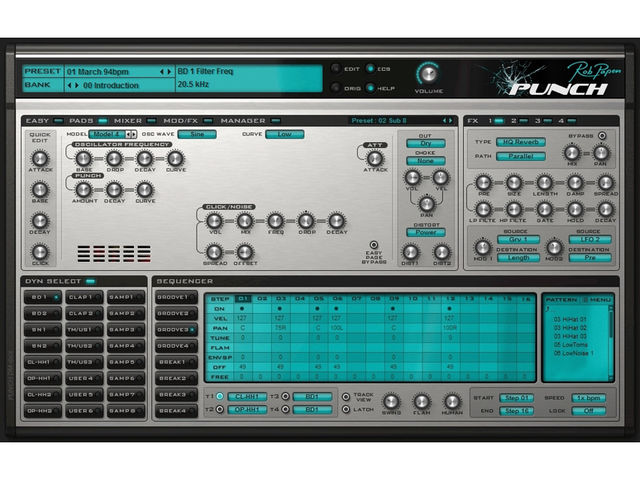Screen dimensions: 640x480
Task: Enable Track View option
Action: click(346, 396)
